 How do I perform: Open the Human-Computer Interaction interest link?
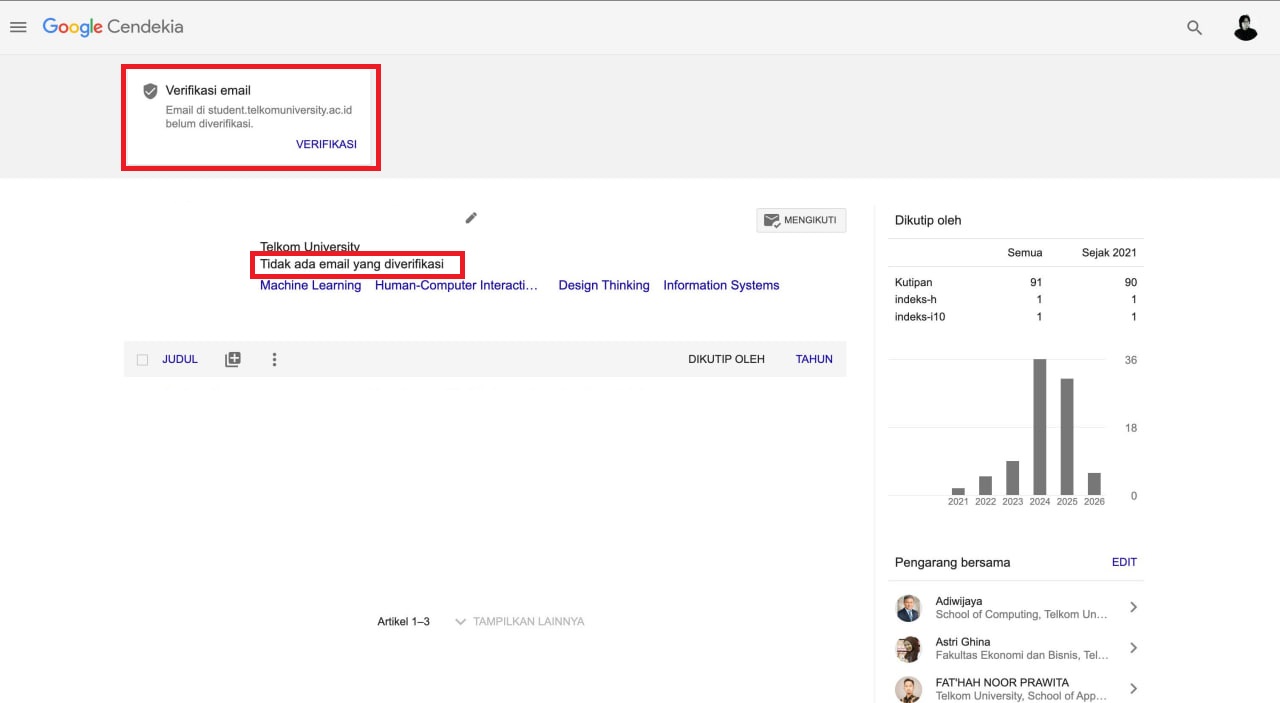(456, 285)
